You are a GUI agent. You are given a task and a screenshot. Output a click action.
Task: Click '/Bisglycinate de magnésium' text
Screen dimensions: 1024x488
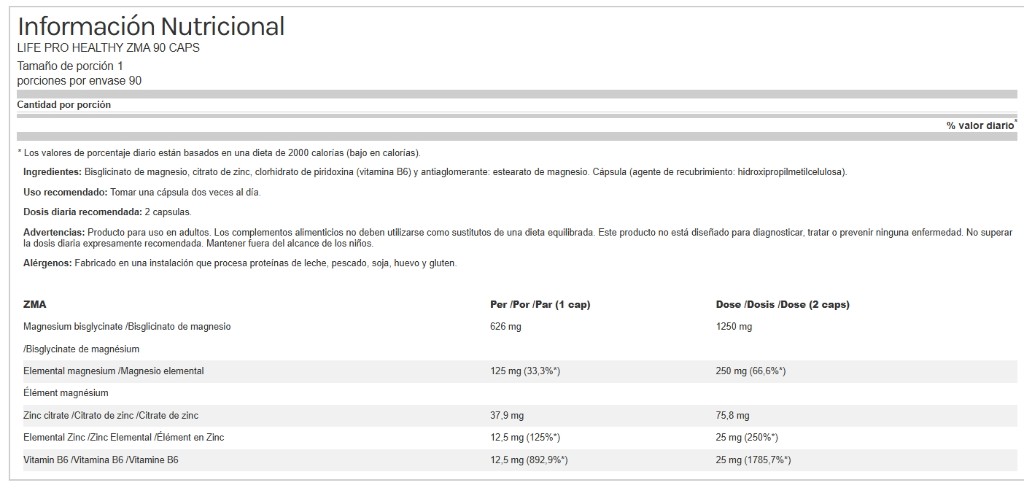click(x=81, y=349)
